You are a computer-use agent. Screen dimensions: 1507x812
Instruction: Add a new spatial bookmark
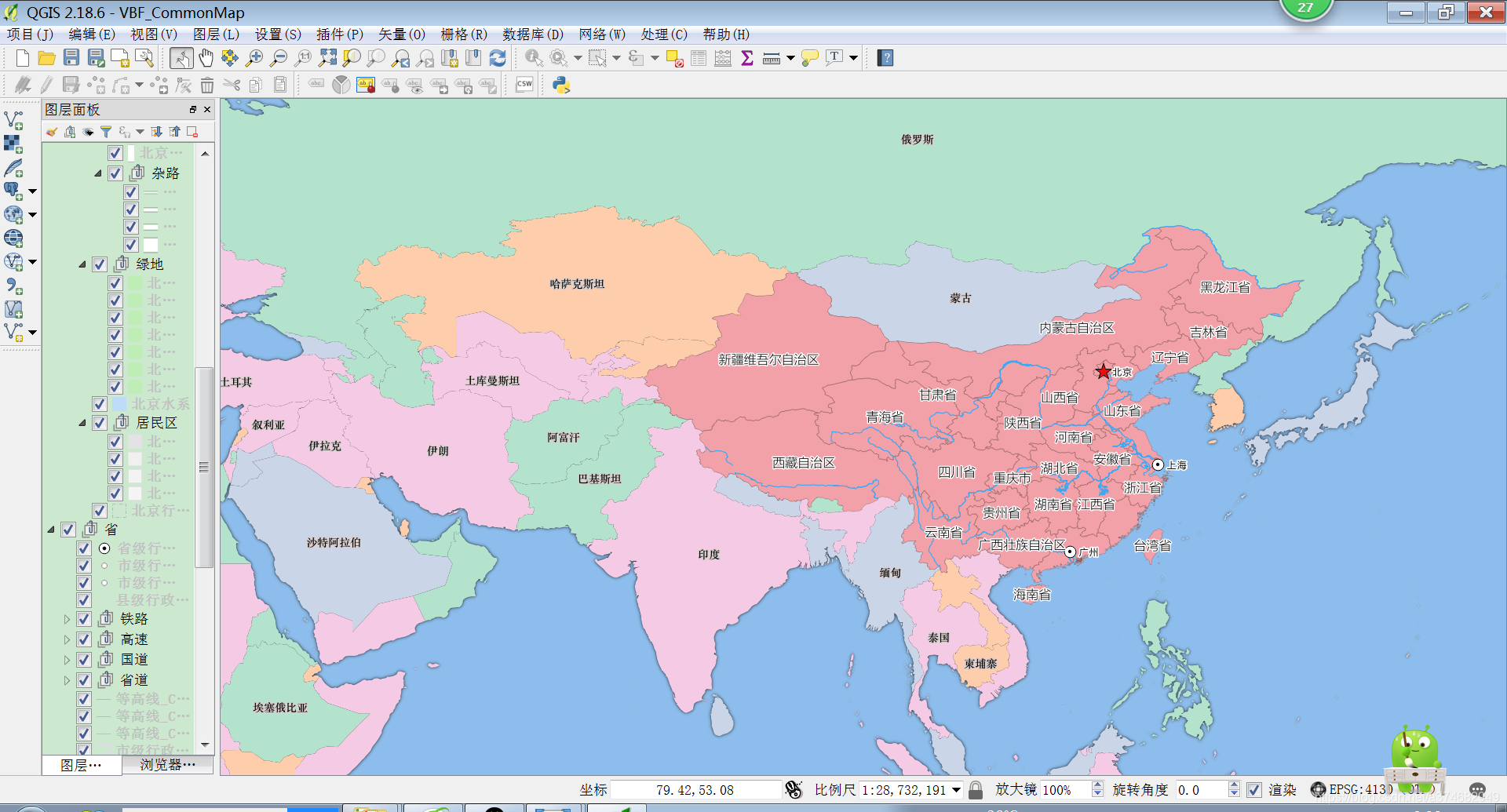[x=450, y=58]
